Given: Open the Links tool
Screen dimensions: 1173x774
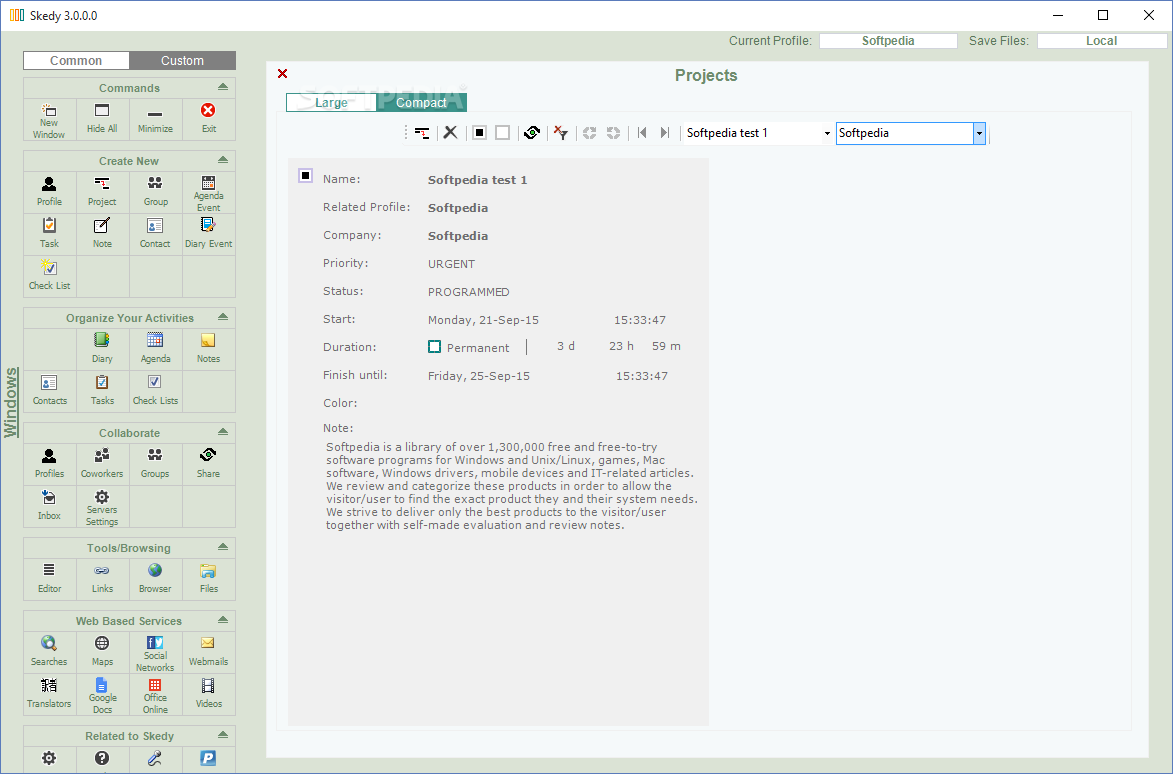Looking at the screenshot, I should pos(102,580).
